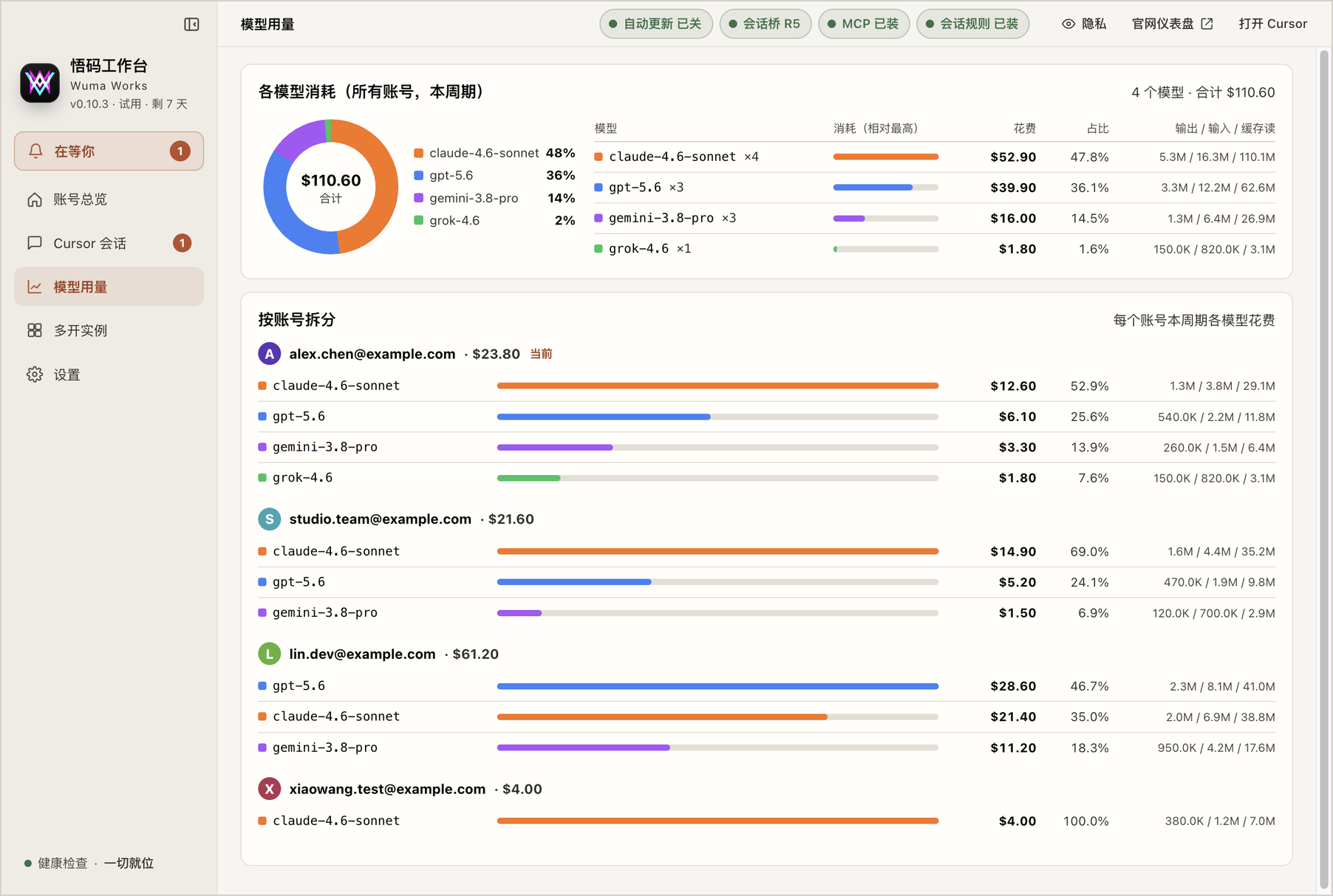Viewport: 1333px width, 896px height.
Task: Click the badge count on 在等你
Action: (180, 151)
